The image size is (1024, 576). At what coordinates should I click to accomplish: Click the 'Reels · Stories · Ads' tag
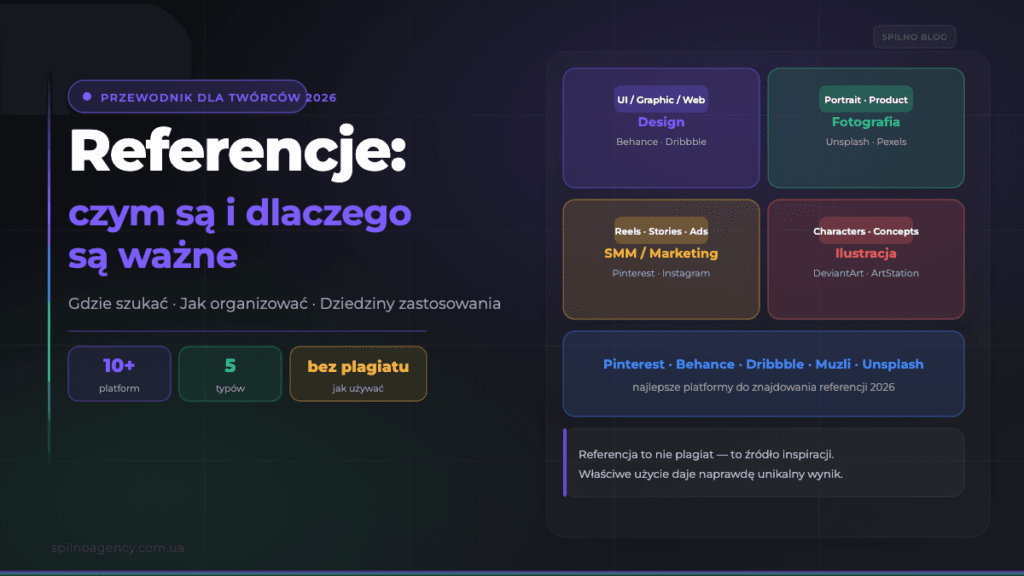[661, 231]
